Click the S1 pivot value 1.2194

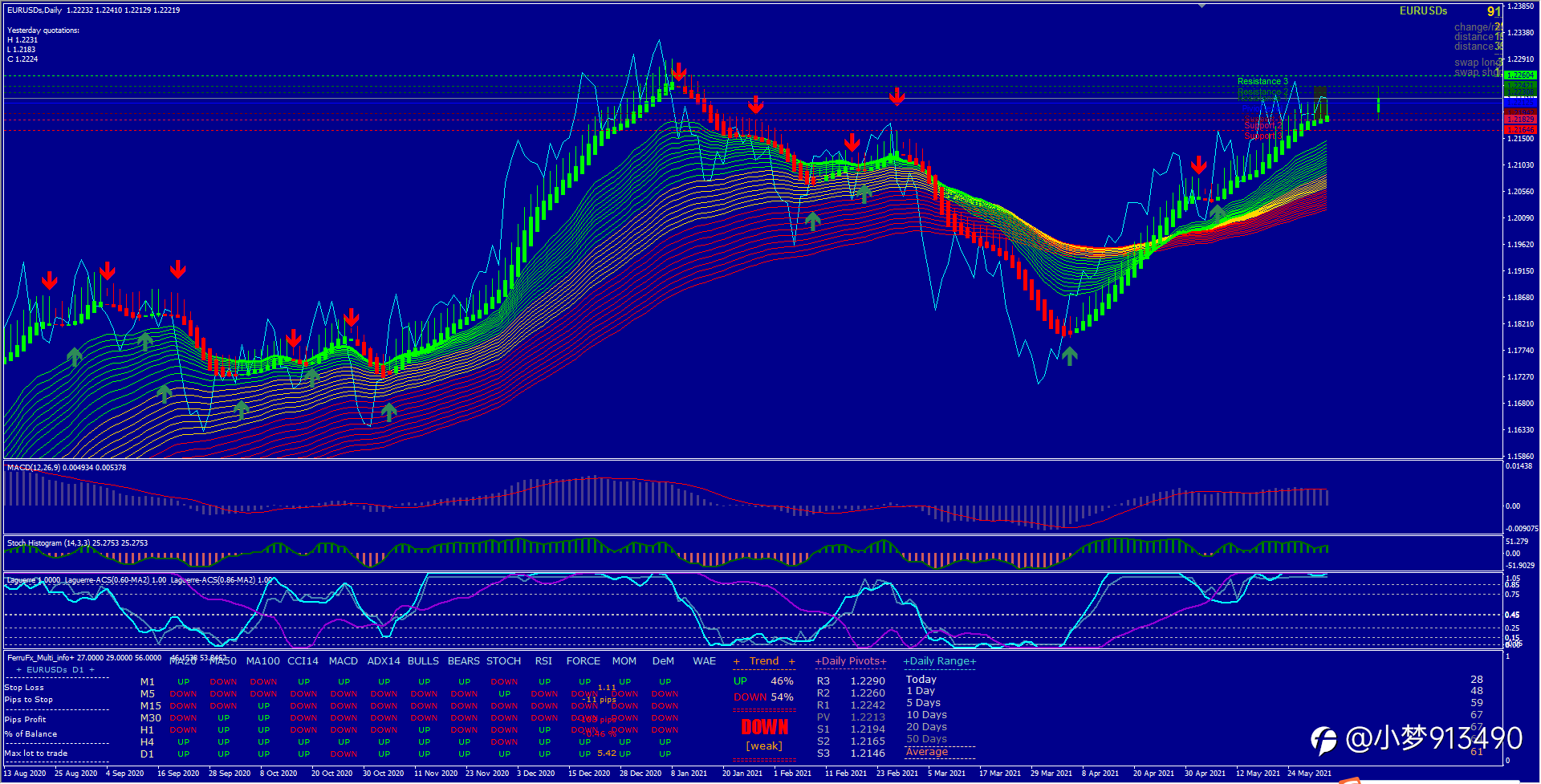click(x=868, y=729)
